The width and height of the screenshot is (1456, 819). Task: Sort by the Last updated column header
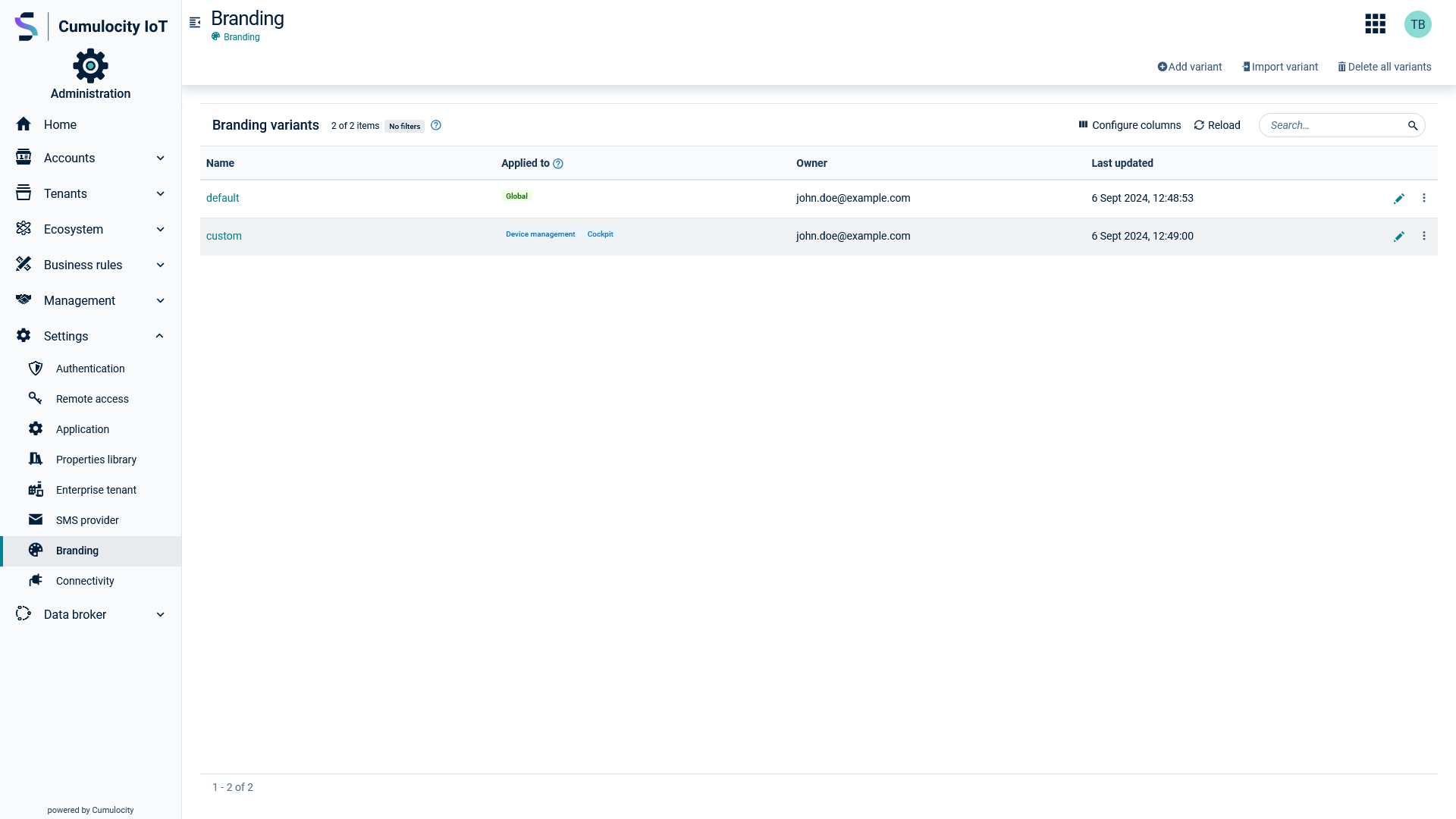pos(1122,163)
